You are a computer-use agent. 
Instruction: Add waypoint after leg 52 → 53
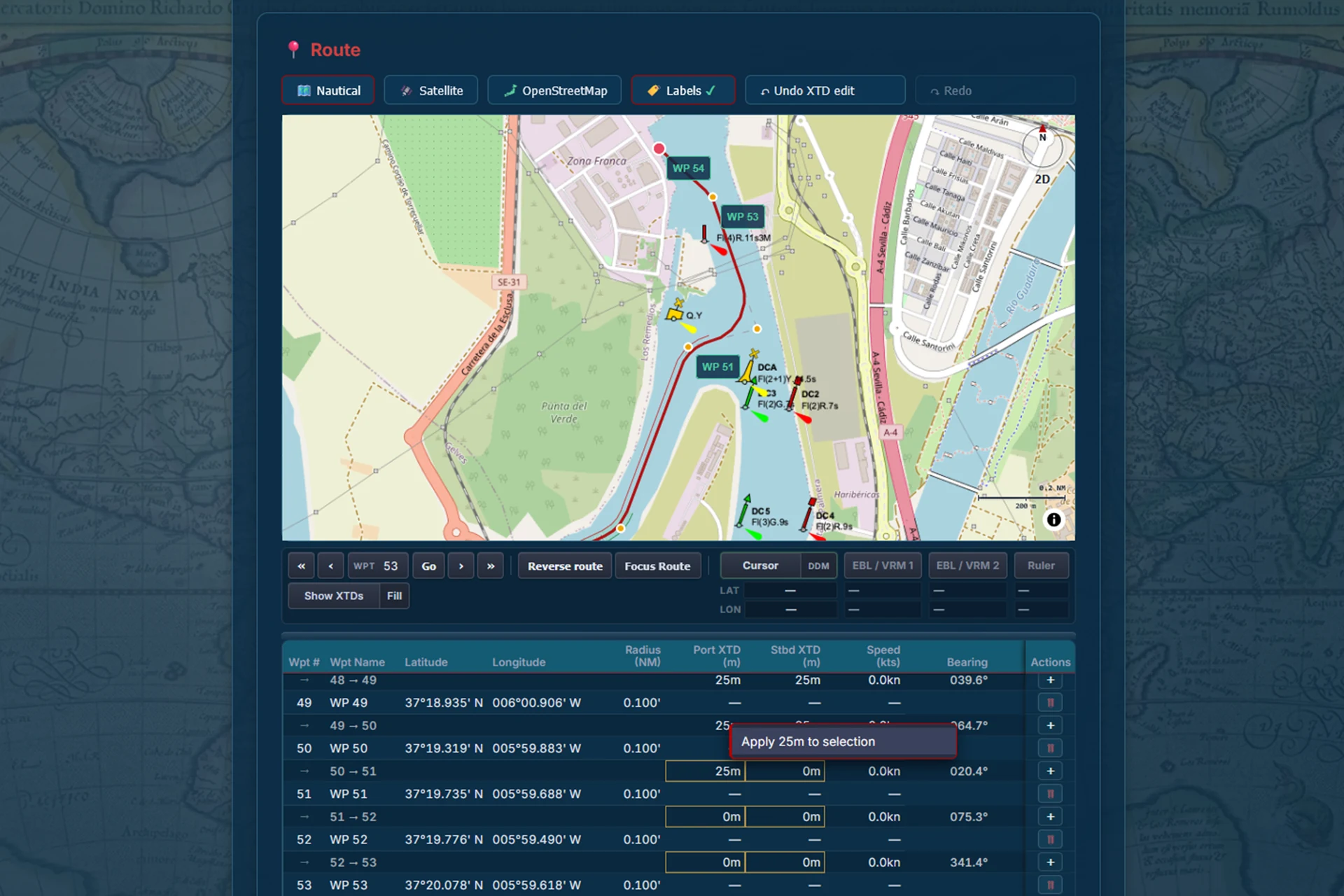point(1050,862)
